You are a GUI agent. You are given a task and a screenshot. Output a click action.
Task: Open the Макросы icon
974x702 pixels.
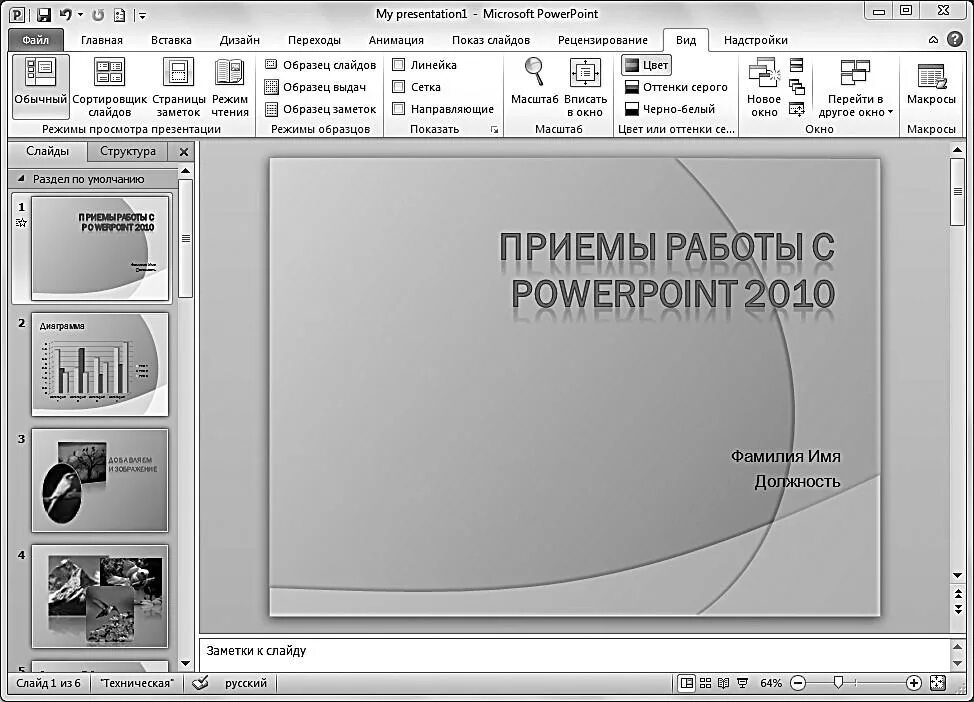pyautogui.click(x=932, y=76)
